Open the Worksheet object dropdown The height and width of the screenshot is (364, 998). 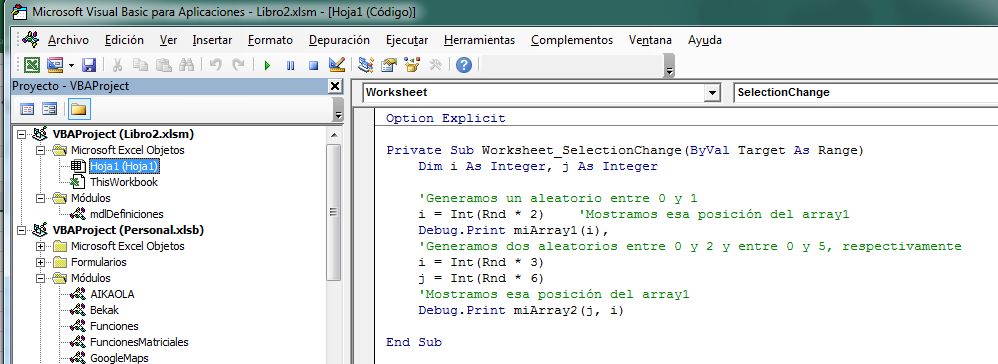(712, 93)
